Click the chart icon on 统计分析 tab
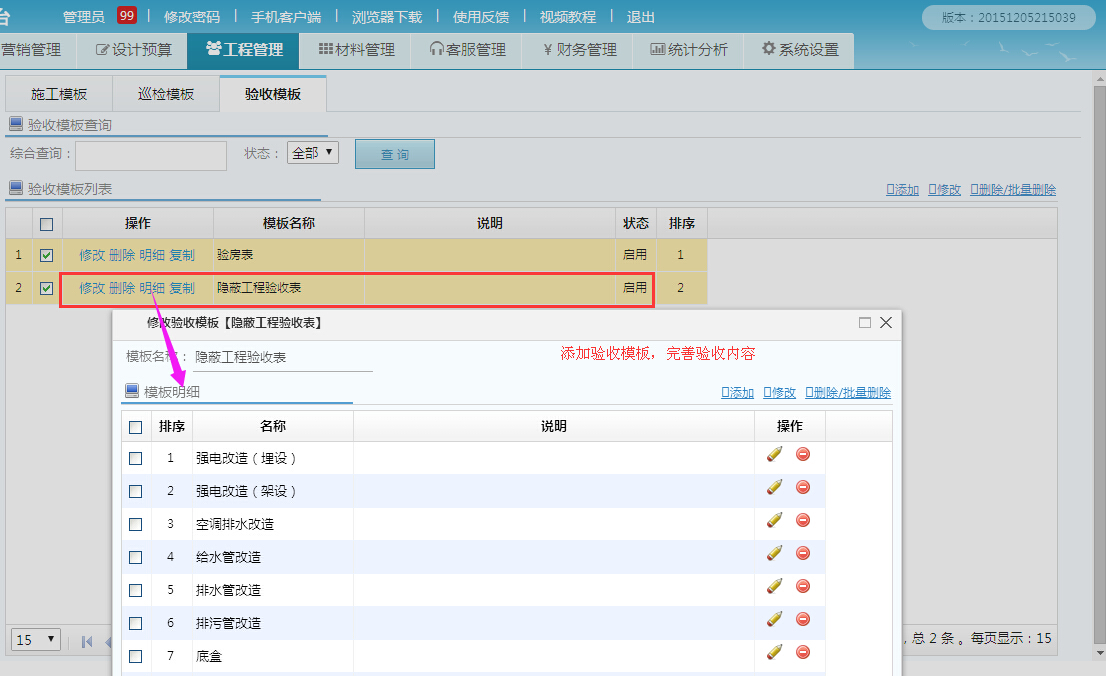 point(656,49)
